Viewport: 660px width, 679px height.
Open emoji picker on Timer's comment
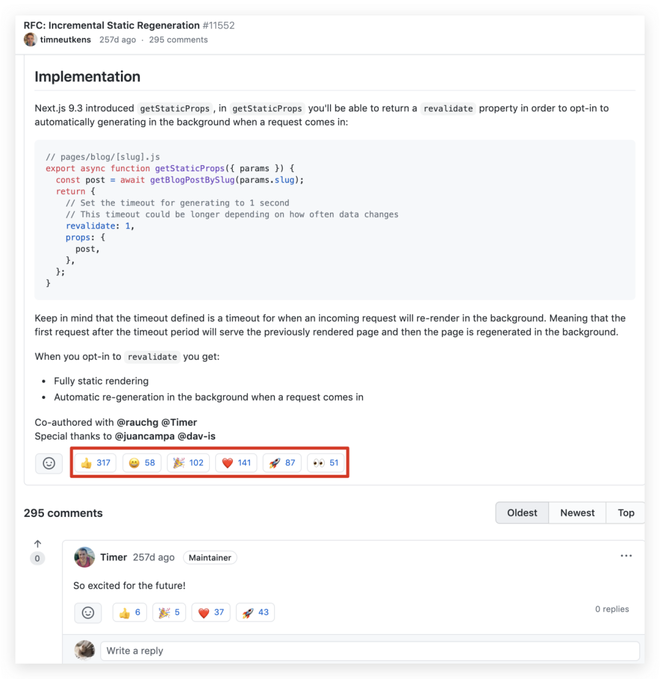[88, 612]
